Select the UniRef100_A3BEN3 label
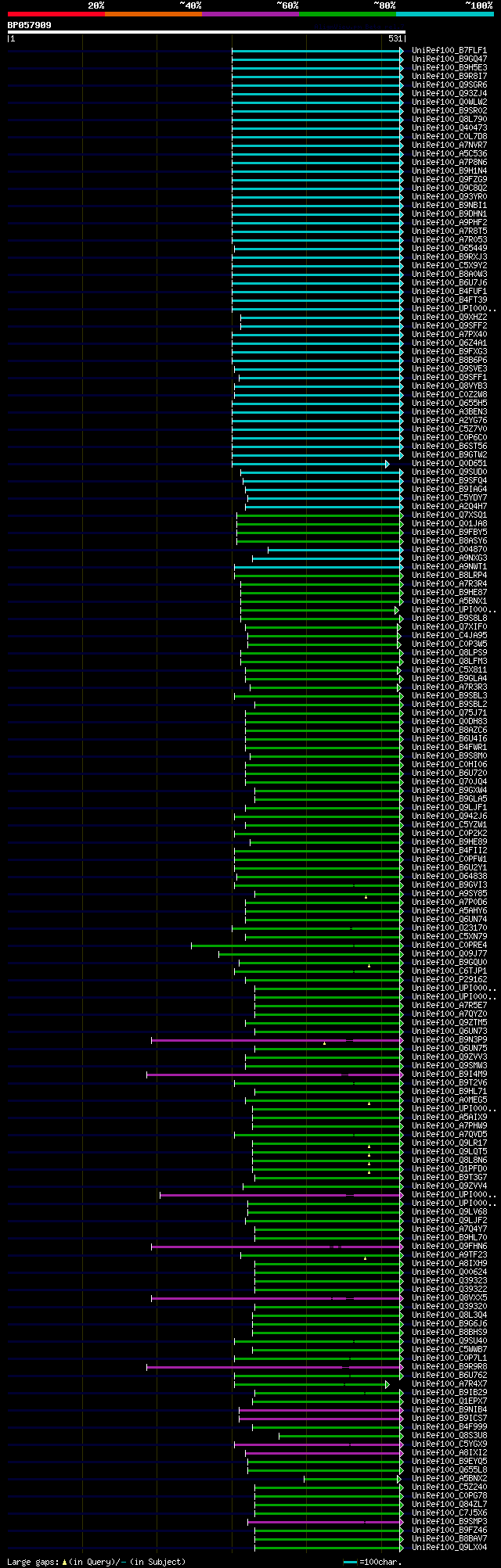The width and height of the screenshot is (501, 1568). [x=449, y=411]
